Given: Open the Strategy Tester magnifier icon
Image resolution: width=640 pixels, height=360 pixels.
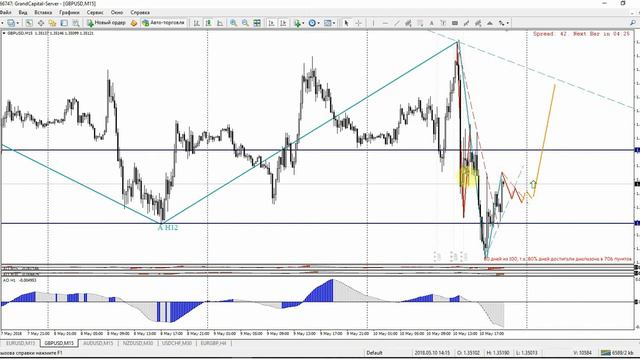Looking at the screenshot, I should (76, 23).
